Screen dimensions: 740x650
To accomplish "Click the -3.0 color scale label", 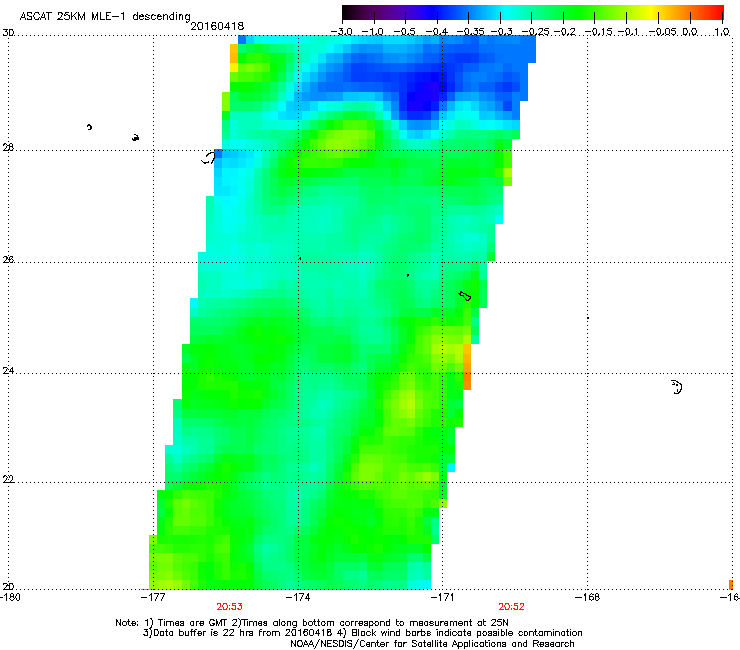I will pyautogui.click(x=341, y=32).
